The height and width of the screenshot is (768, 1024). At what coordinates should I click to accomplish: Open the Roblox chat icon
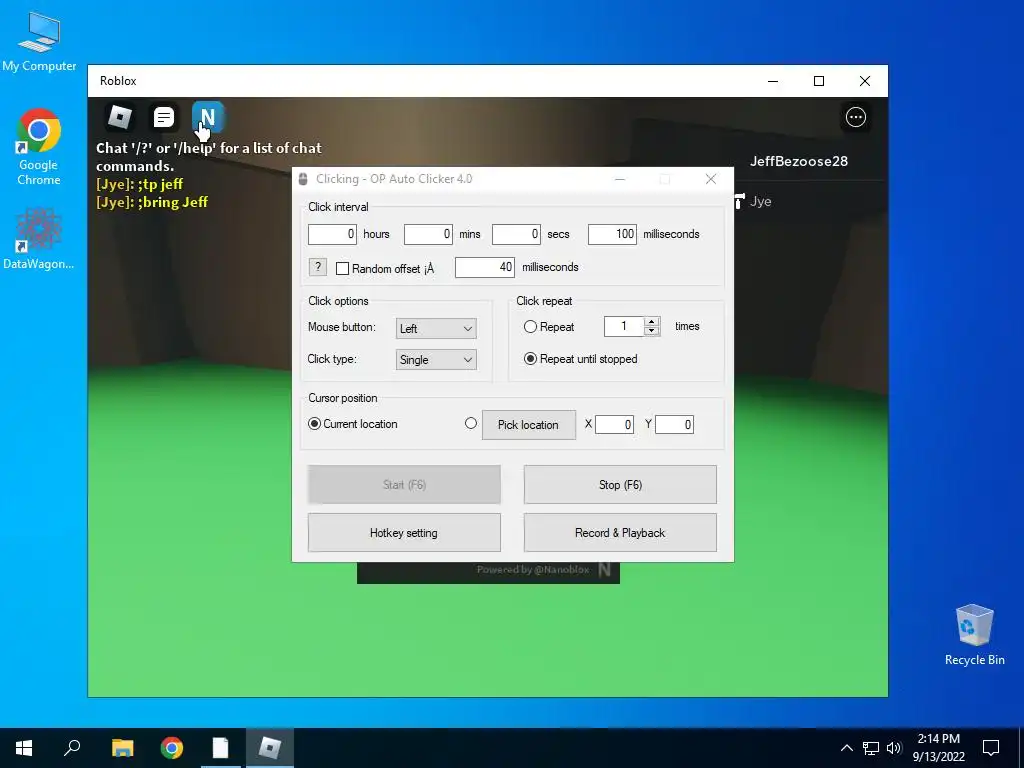[x=163, y=118]
